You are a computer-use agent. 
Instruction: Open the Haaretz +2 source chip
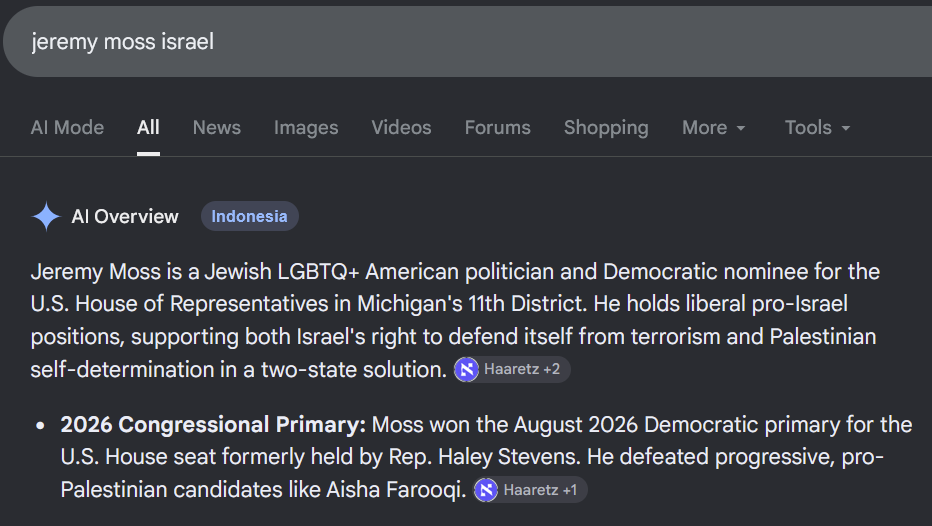[x=512, y=370]
